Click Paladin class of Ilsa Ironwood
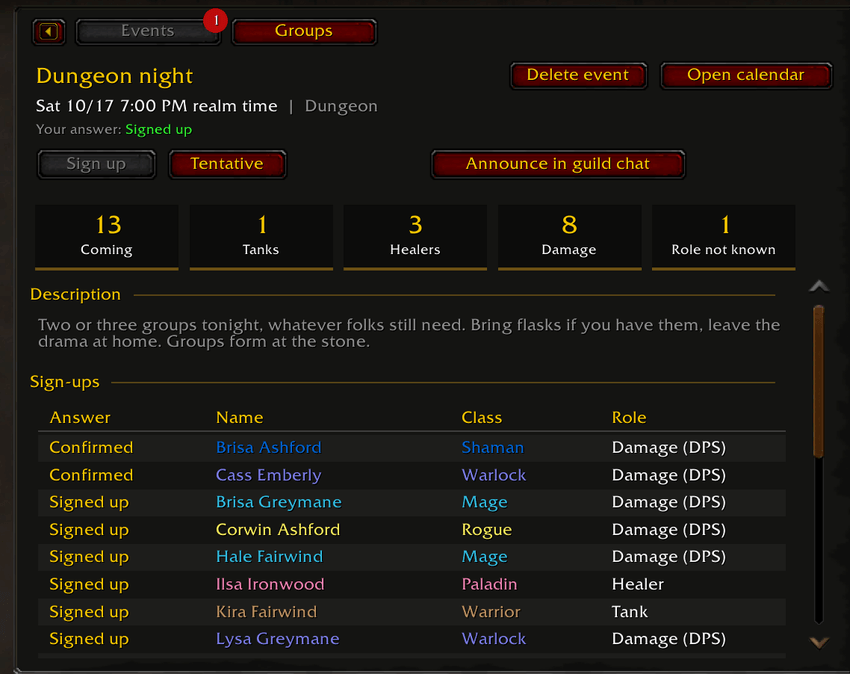The width and height of the screenshot is (850, 674). [x=489, y=585]
